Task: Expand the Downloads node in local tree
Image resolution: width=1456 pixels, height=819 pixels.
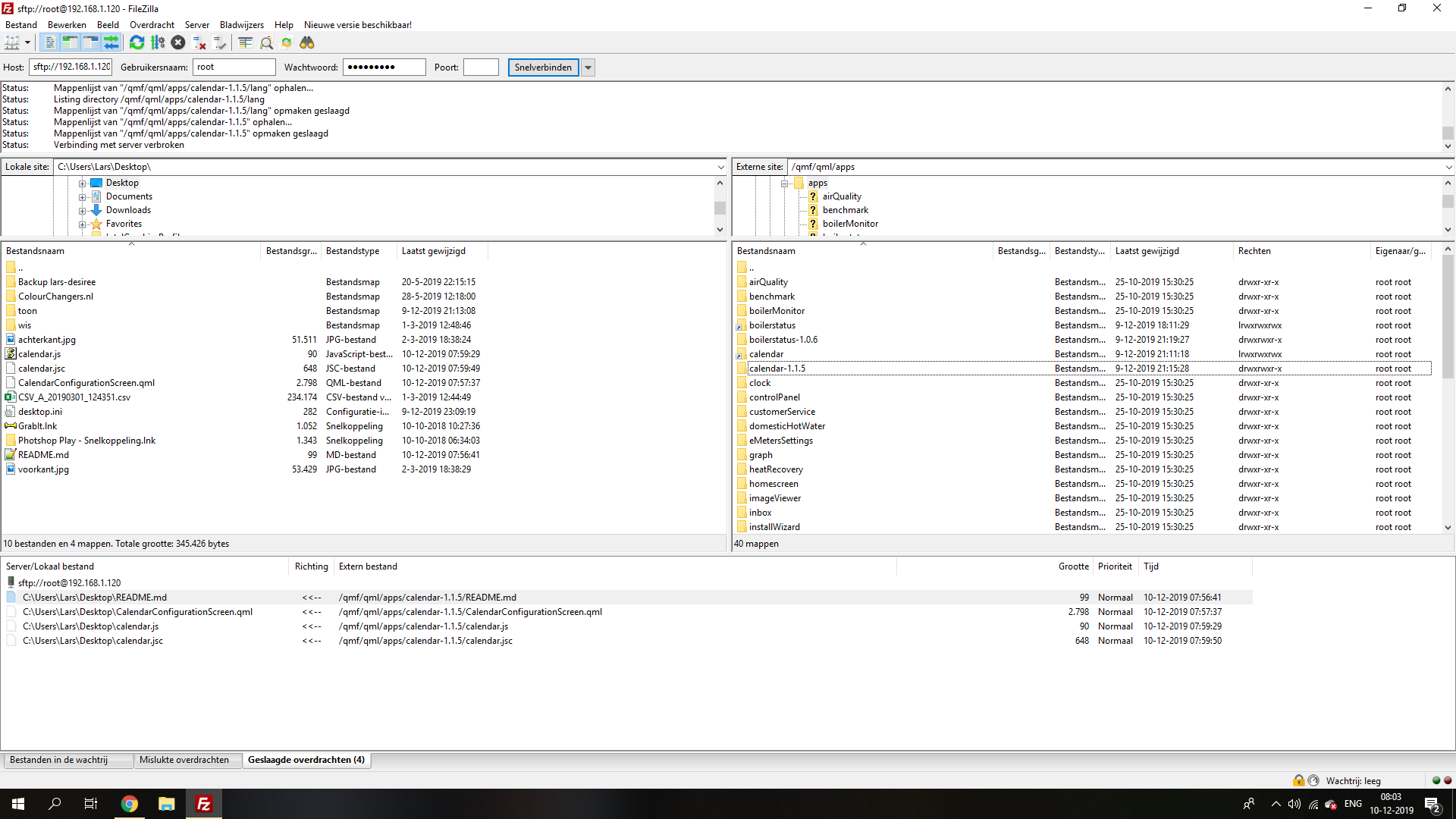Action: [x=82, y=210]
